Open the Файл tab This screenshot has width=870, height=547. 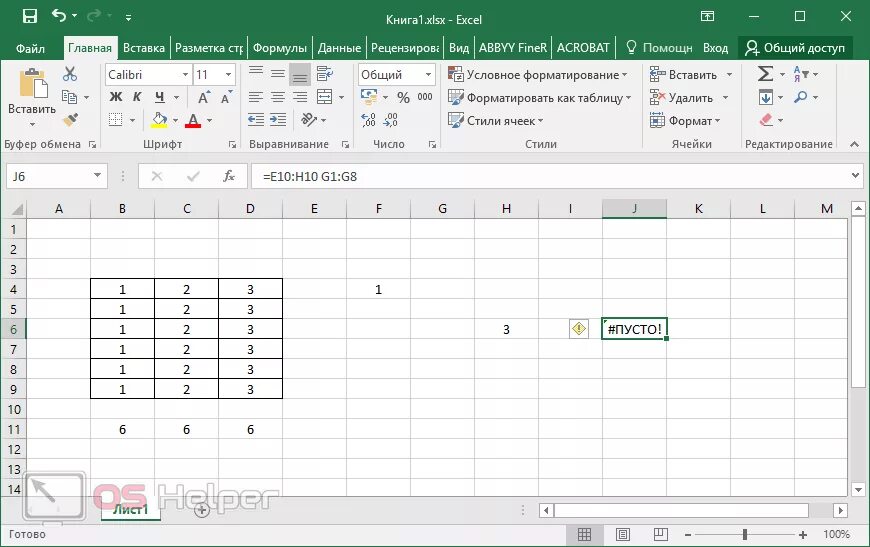30,48
